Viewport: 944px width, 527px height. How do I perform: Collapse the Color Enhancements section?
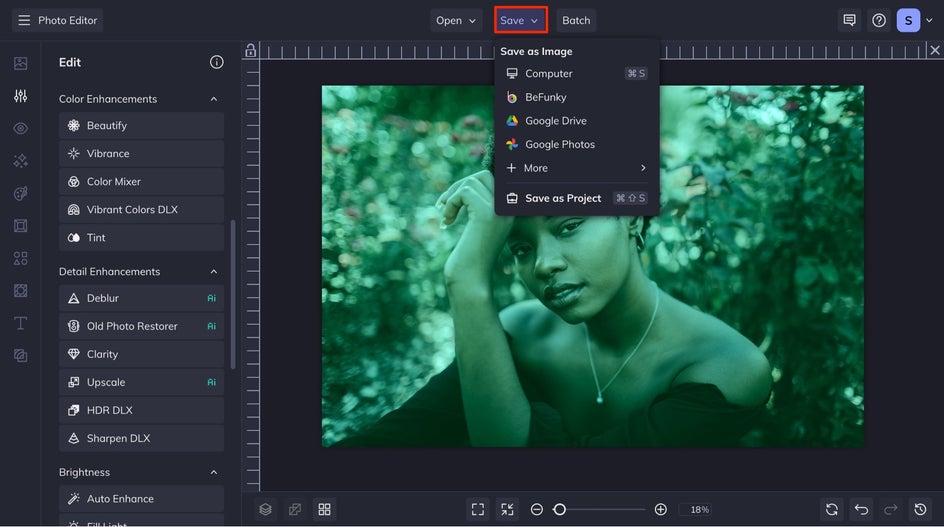[213, 99]
